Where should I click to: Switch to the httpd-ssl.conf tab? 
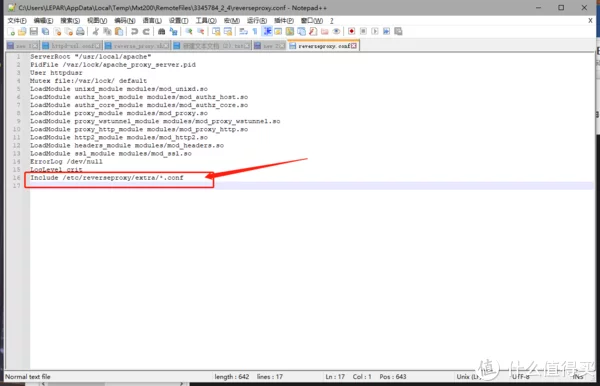coord(72,46)
